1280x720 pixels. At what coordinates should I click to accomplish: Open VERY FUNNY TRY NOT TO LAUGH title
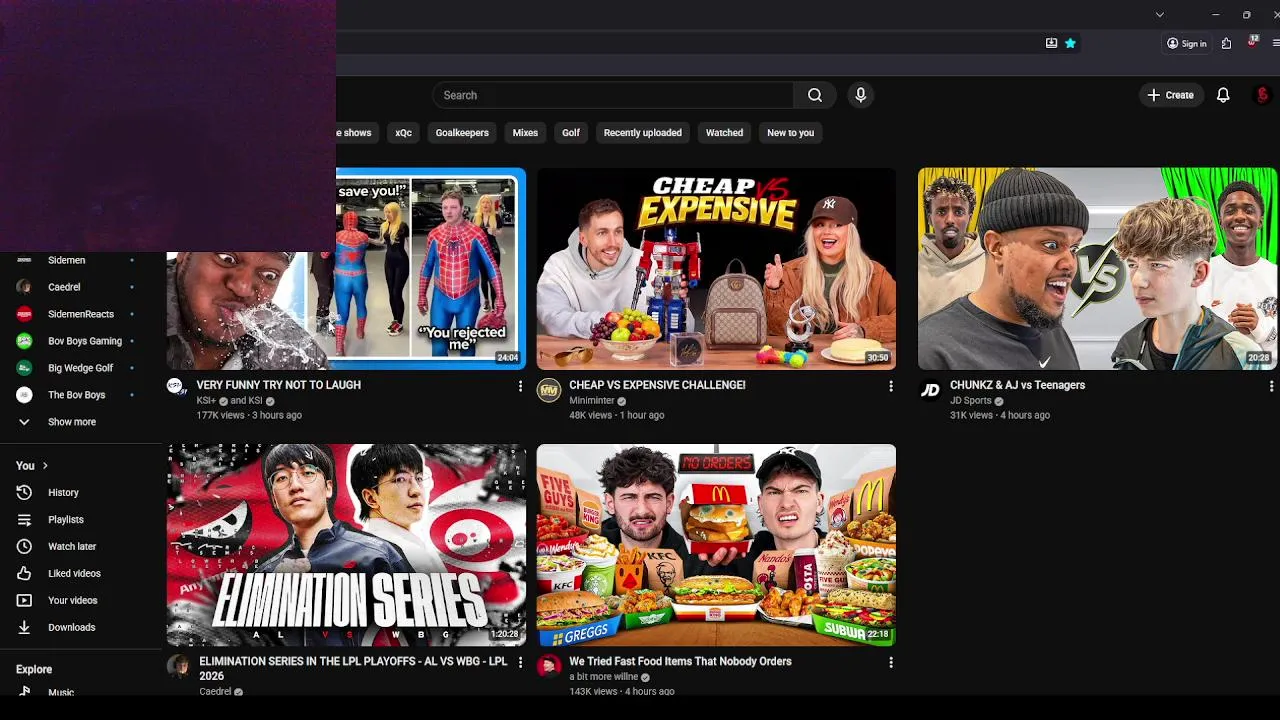[279, 385]
